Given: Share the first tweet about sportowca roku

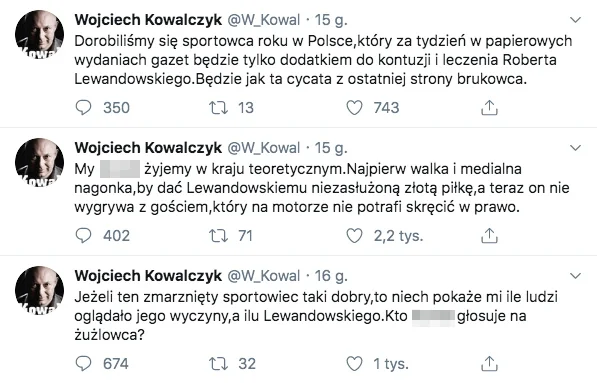Looking at the screenshot, I should click(x=489, y=107).
